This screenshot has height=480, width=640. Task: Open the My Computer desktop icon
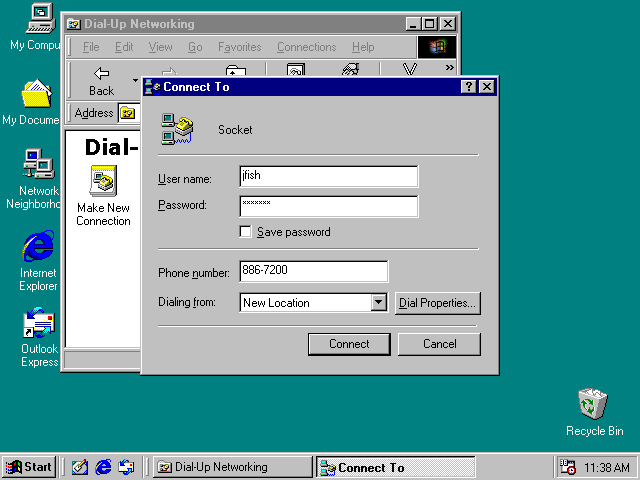point(40,19)
